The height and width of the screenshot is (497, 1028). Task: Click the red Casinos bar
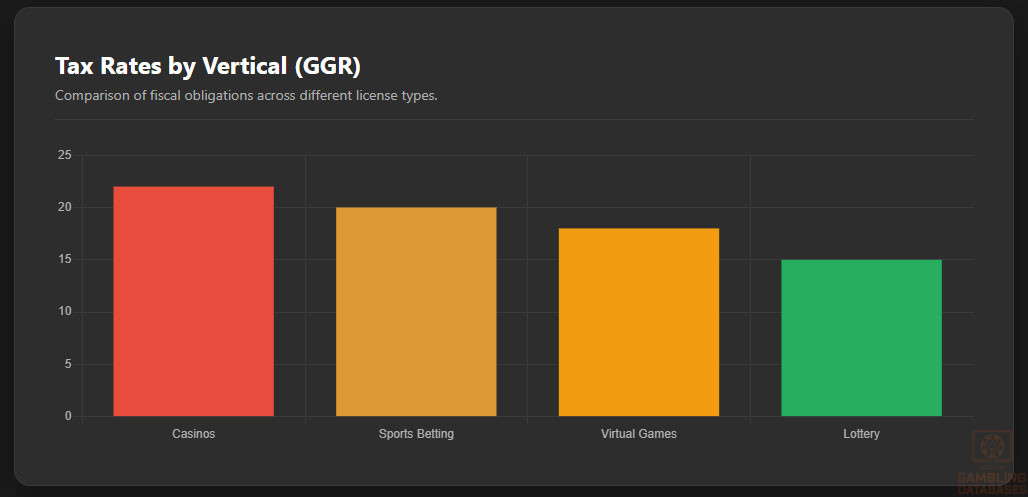[x=193, y=301]
